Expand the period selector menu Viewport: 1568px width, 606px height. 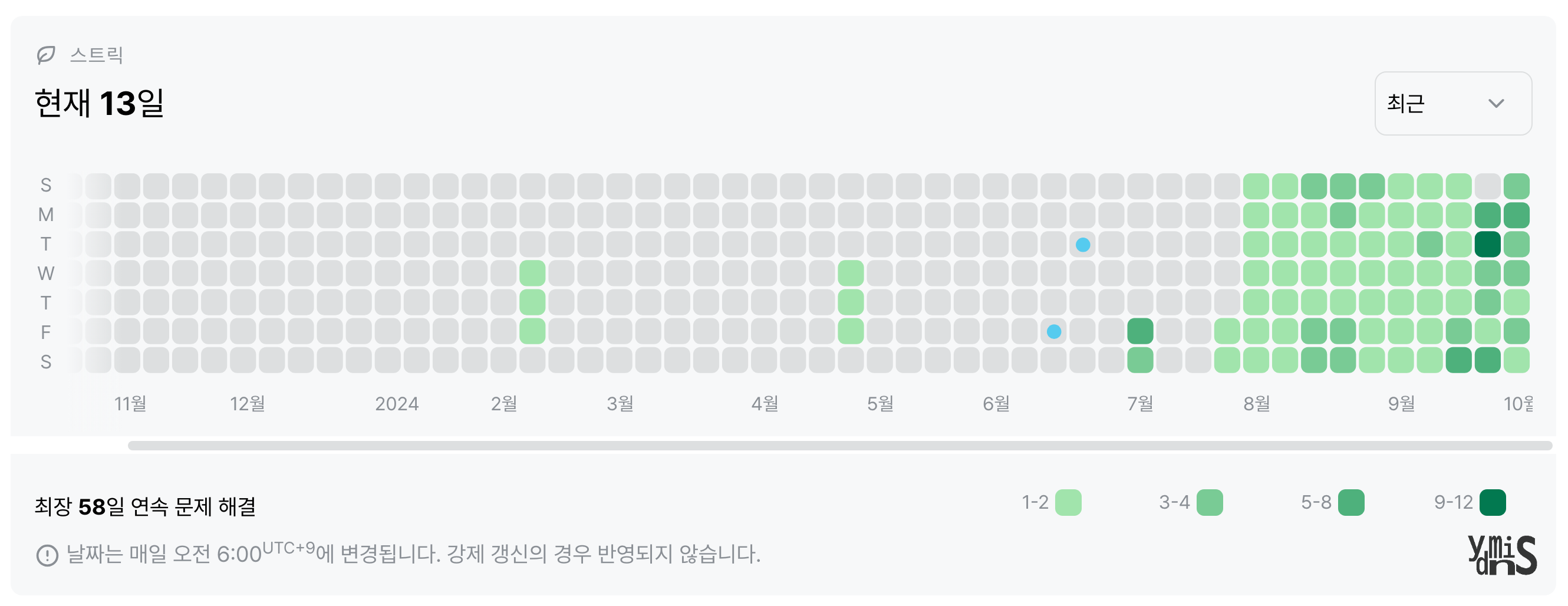point(1453,103)
